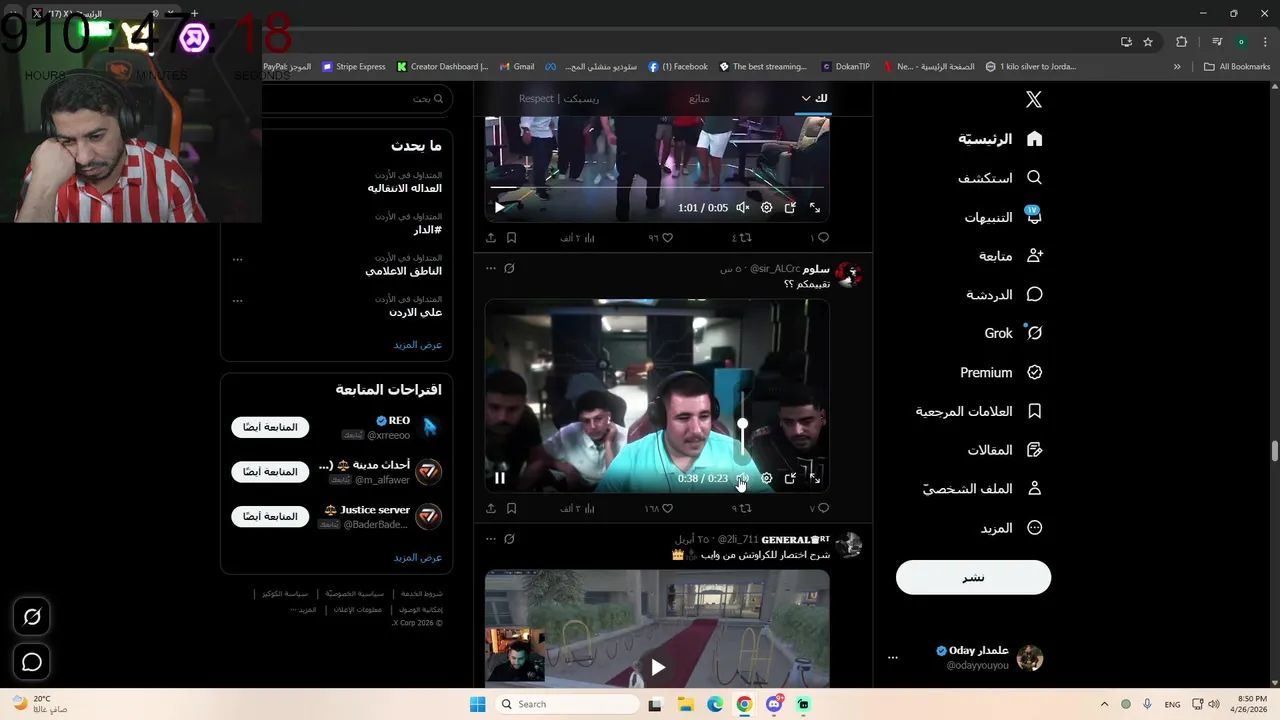Switch to the متابَع following tab
Screen dimensions: 1280x720
click(x=699, y=98)
